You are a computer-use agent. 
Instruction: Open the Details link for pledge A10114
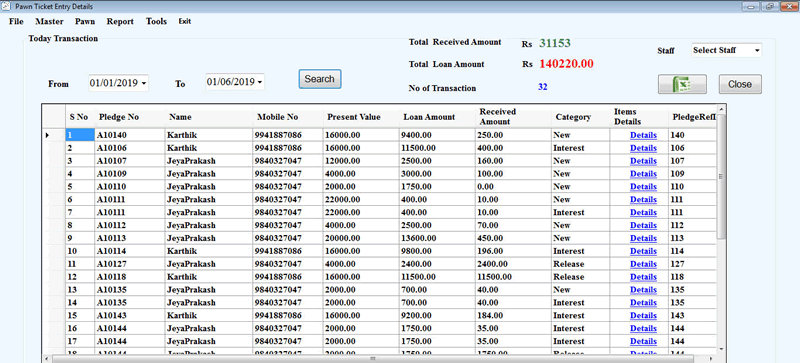point(643,251)
